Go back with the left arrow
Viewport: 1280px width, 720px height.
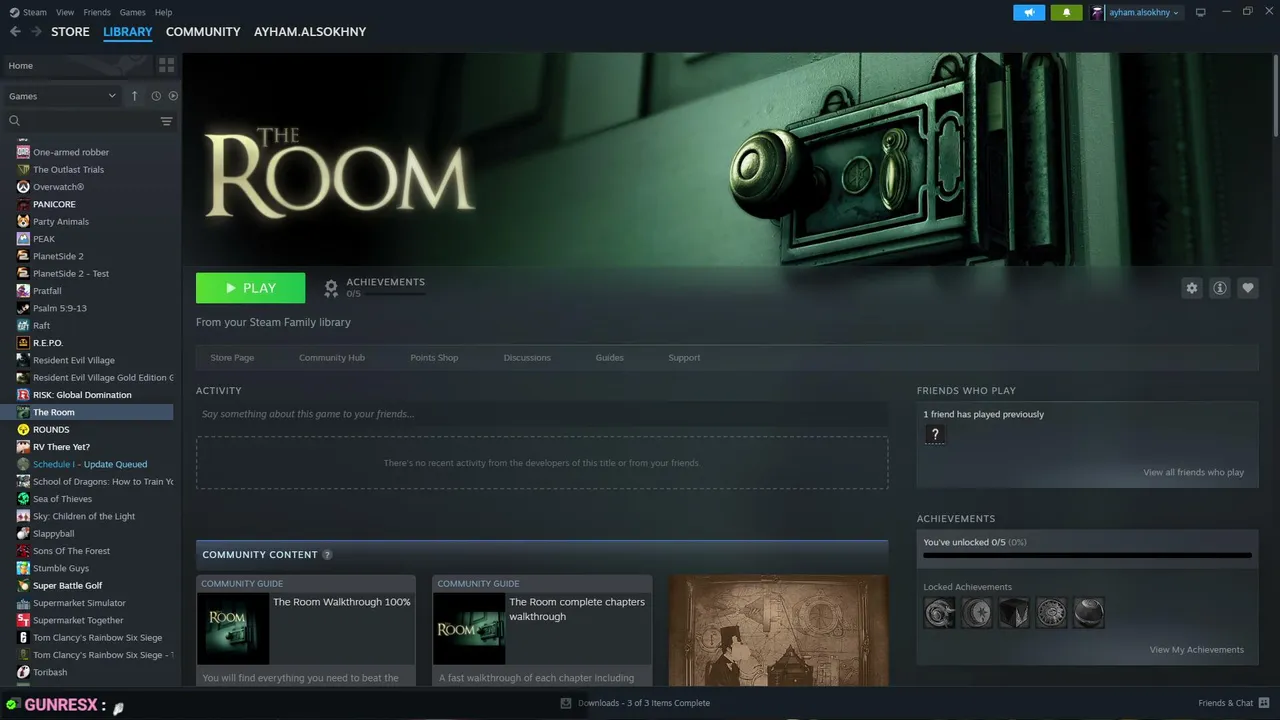point(15,32)
